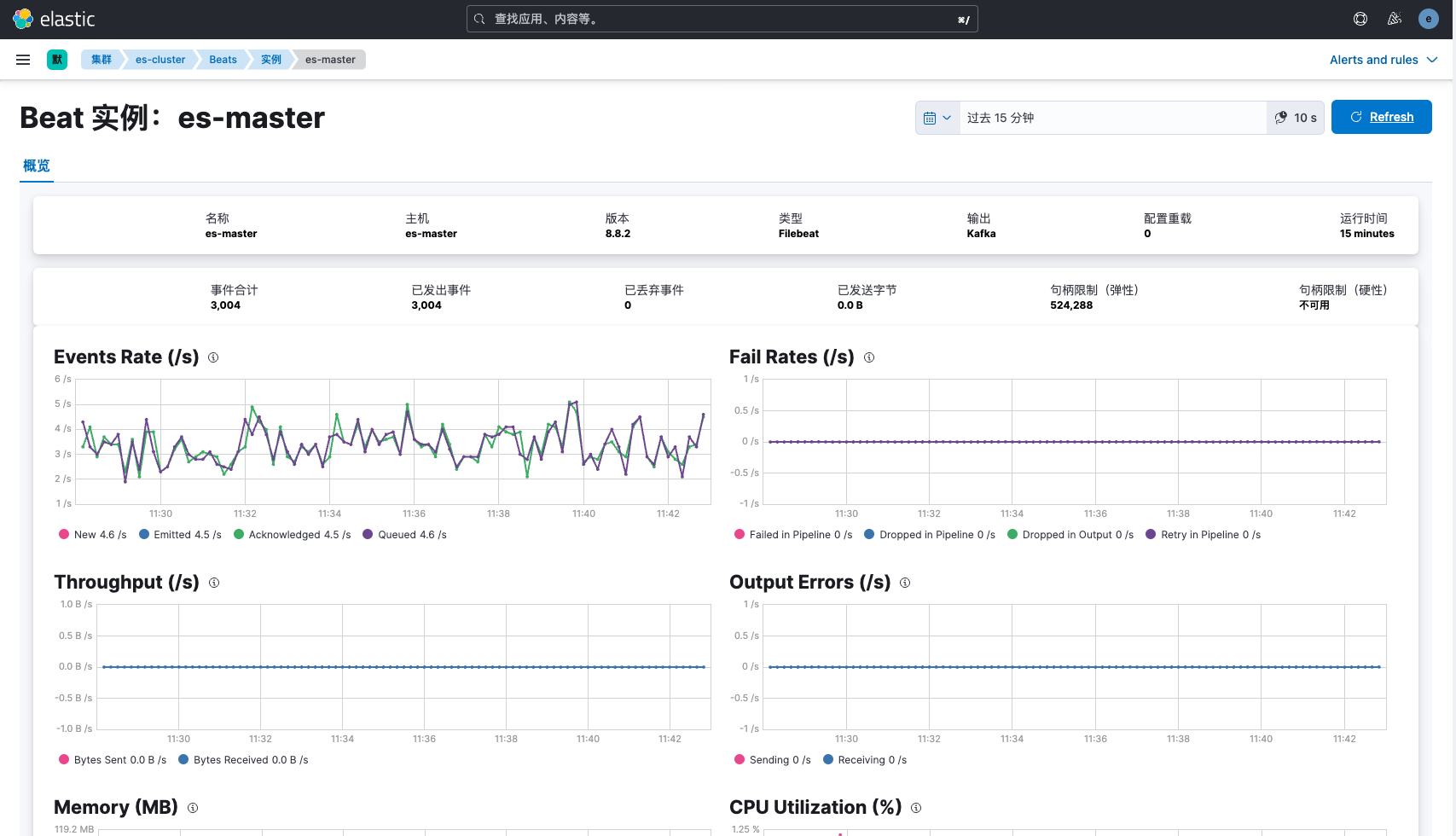
Task: Show info tooltip for CPU Utilization
Action: [916, 808]
